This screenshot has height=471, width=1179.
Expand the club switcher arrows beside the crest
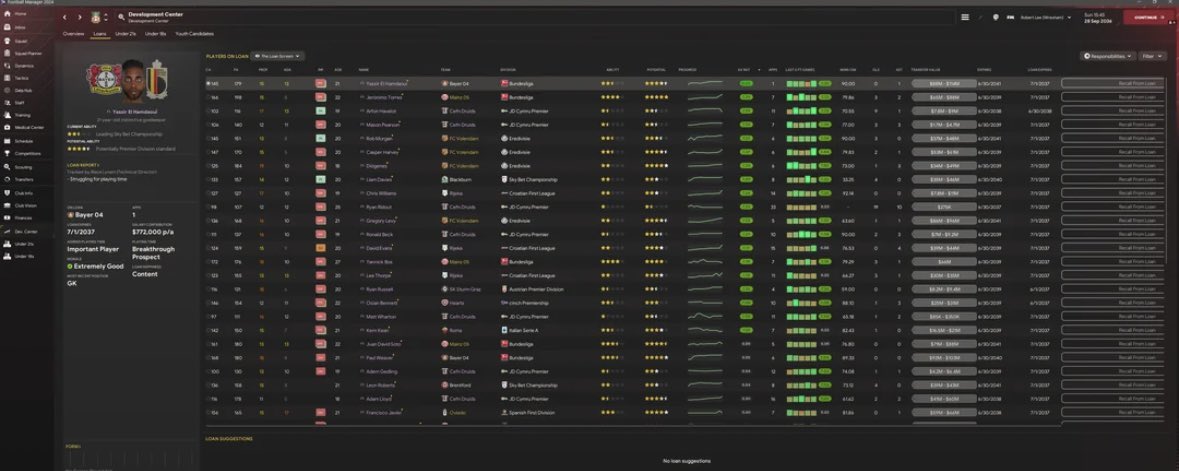[x=105, y=17]
